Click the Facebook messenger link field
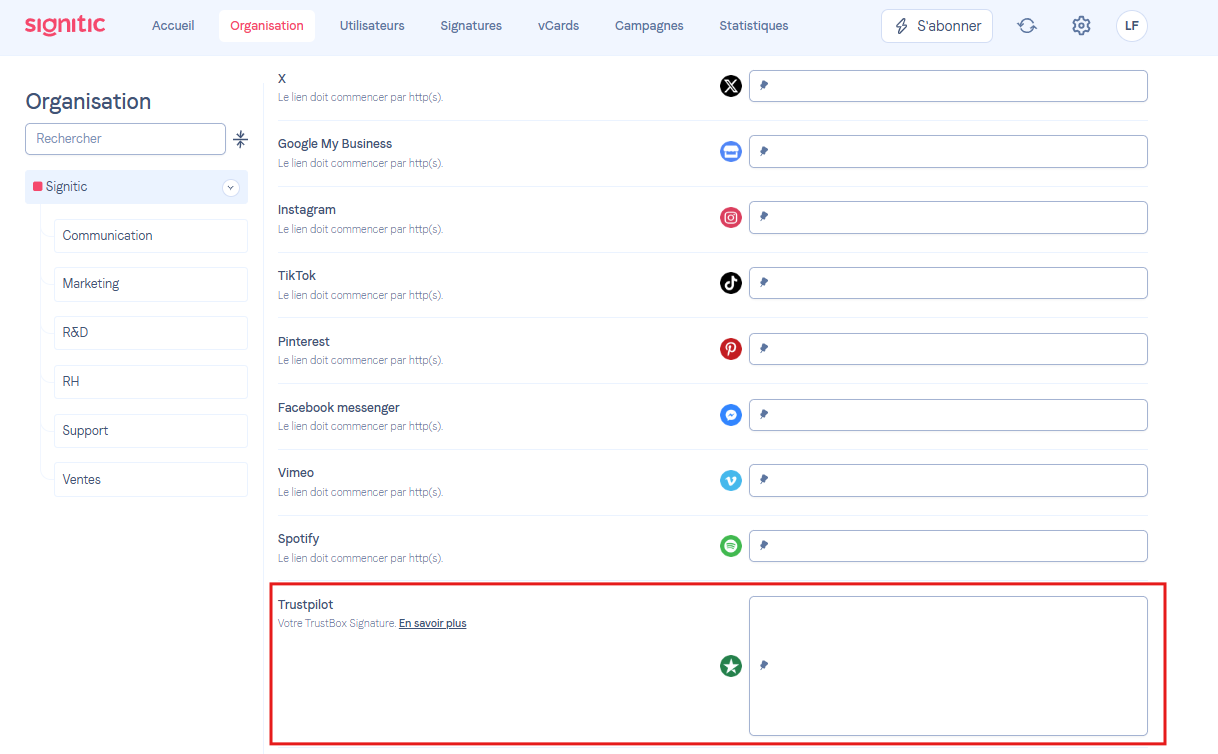The height and width of the screenshot is (754, 1218). [x=948, y=415]
